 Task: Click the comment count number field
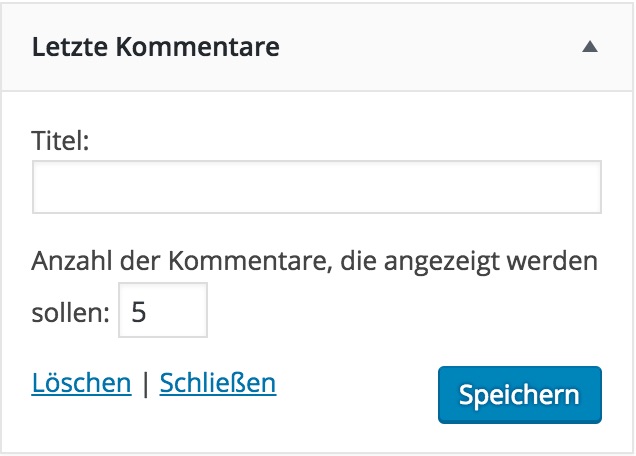163,311
